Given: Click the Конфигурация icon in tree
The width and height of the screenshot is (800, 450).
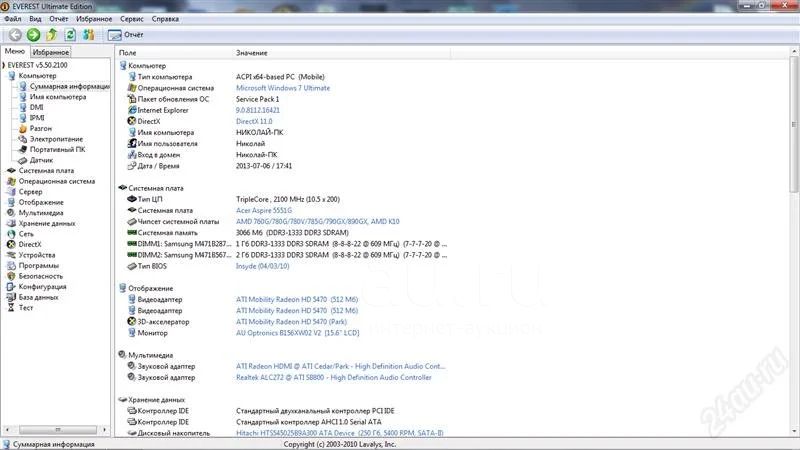Looking at the screenshot, I should (x=11, y=287).
